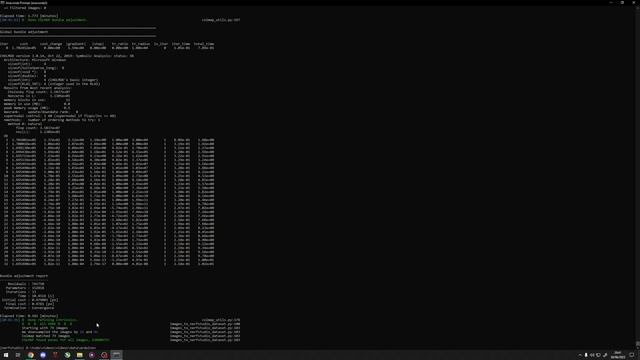Open File Explorer from the taskbar

tap(80, 355)
